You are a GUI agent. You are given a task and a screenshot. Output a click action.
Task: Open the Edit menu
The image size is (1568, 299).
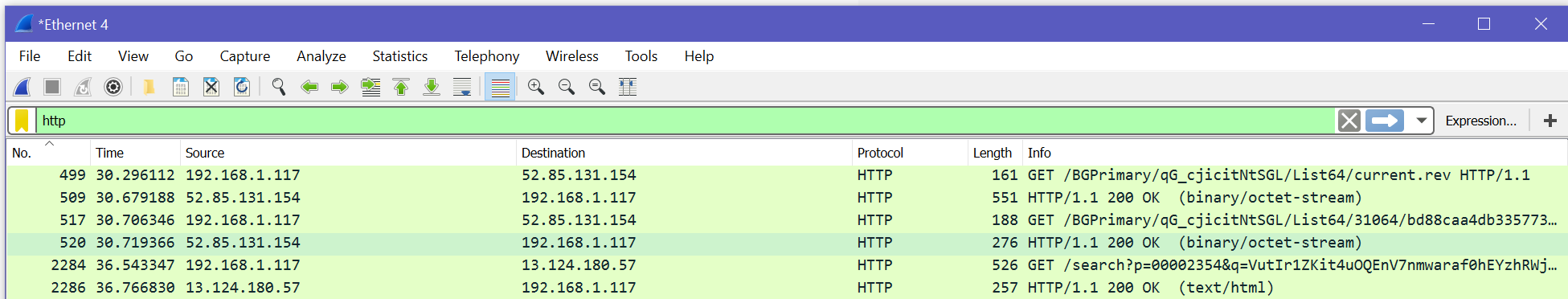point(80,56)
